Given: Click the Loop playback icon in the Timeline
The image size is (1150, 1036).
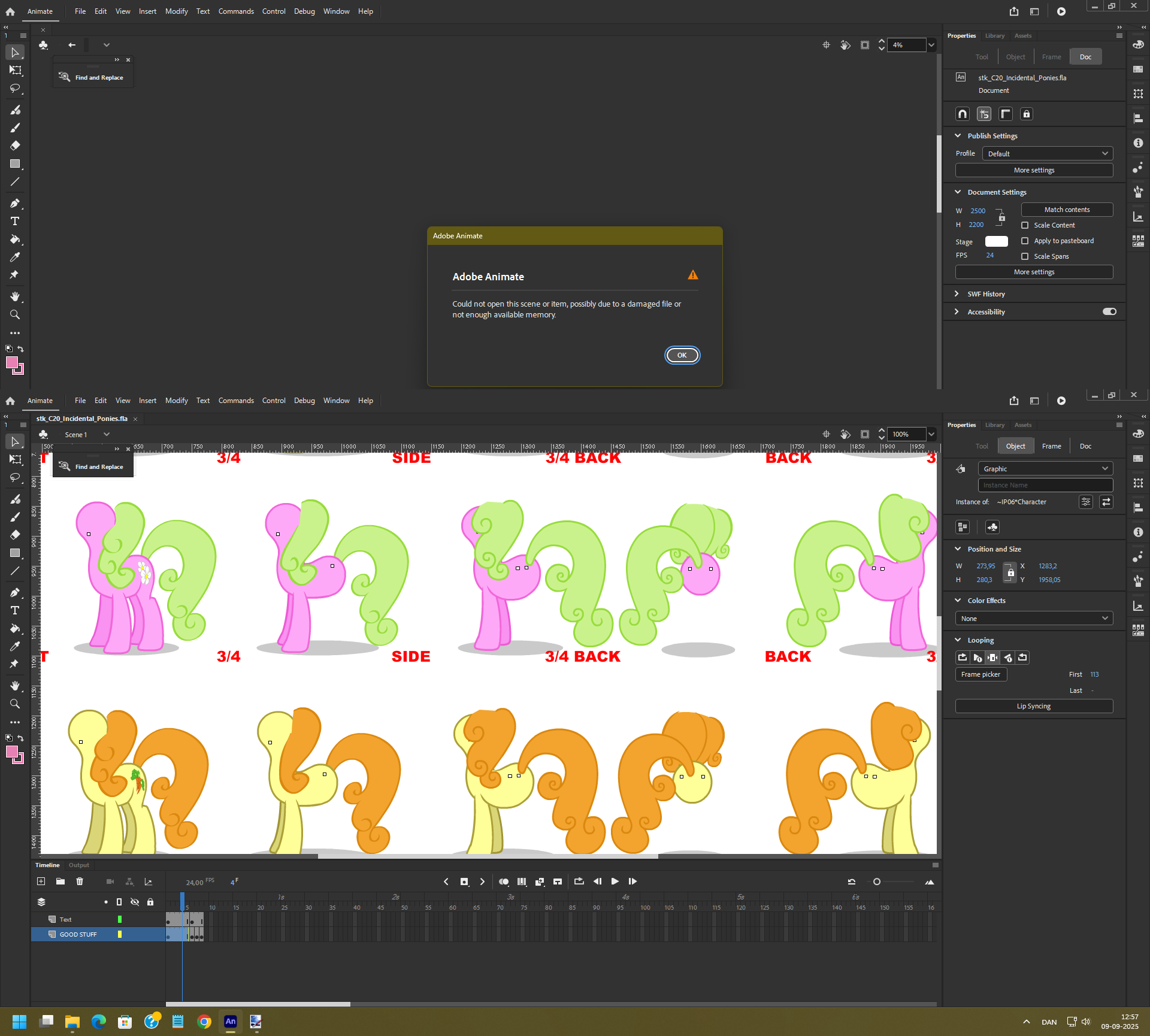Looking at the screenshot, I should 579,881.
